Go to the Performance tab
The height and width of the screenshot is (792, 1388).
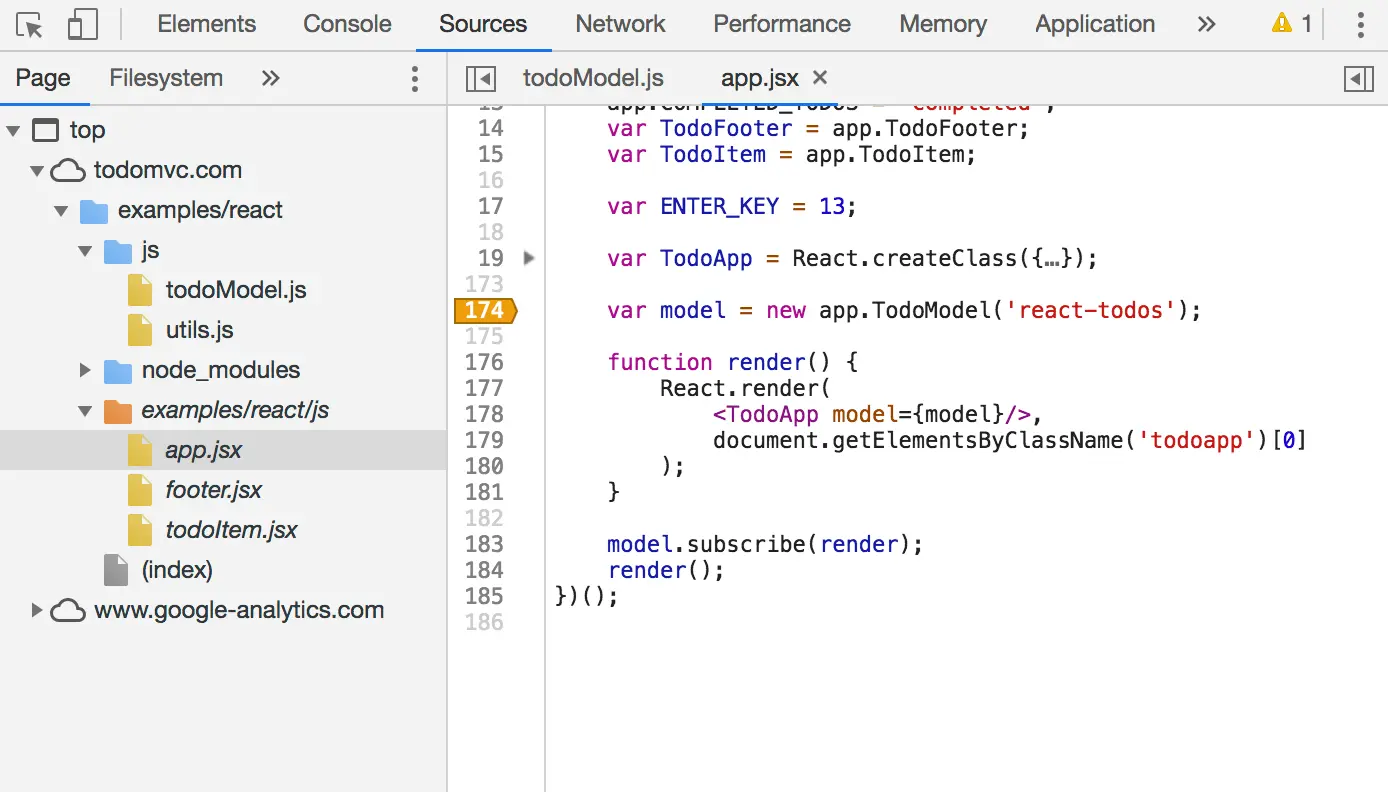pyautogui.click(x=782, y=24)
